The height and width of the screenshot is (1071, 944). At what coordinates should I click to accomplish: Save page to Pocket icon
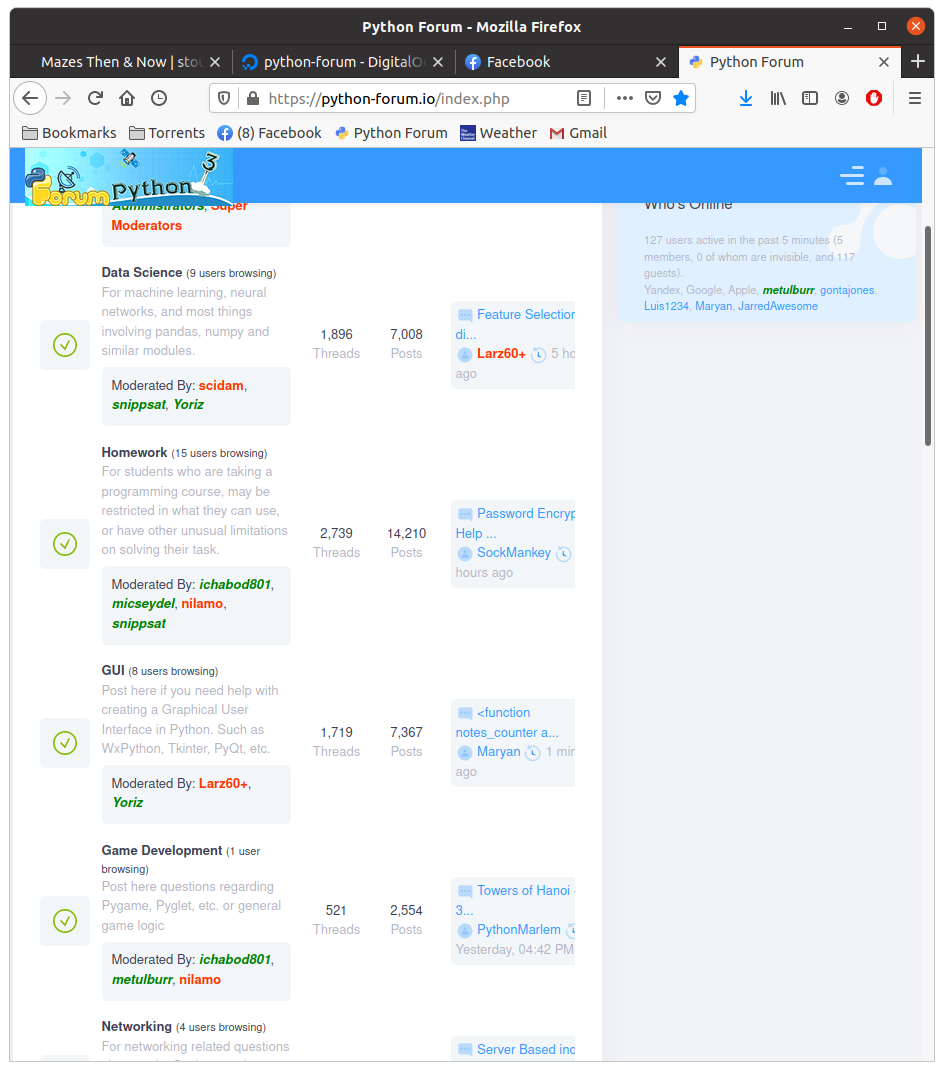pyautogui.click(x=653, y=98)
